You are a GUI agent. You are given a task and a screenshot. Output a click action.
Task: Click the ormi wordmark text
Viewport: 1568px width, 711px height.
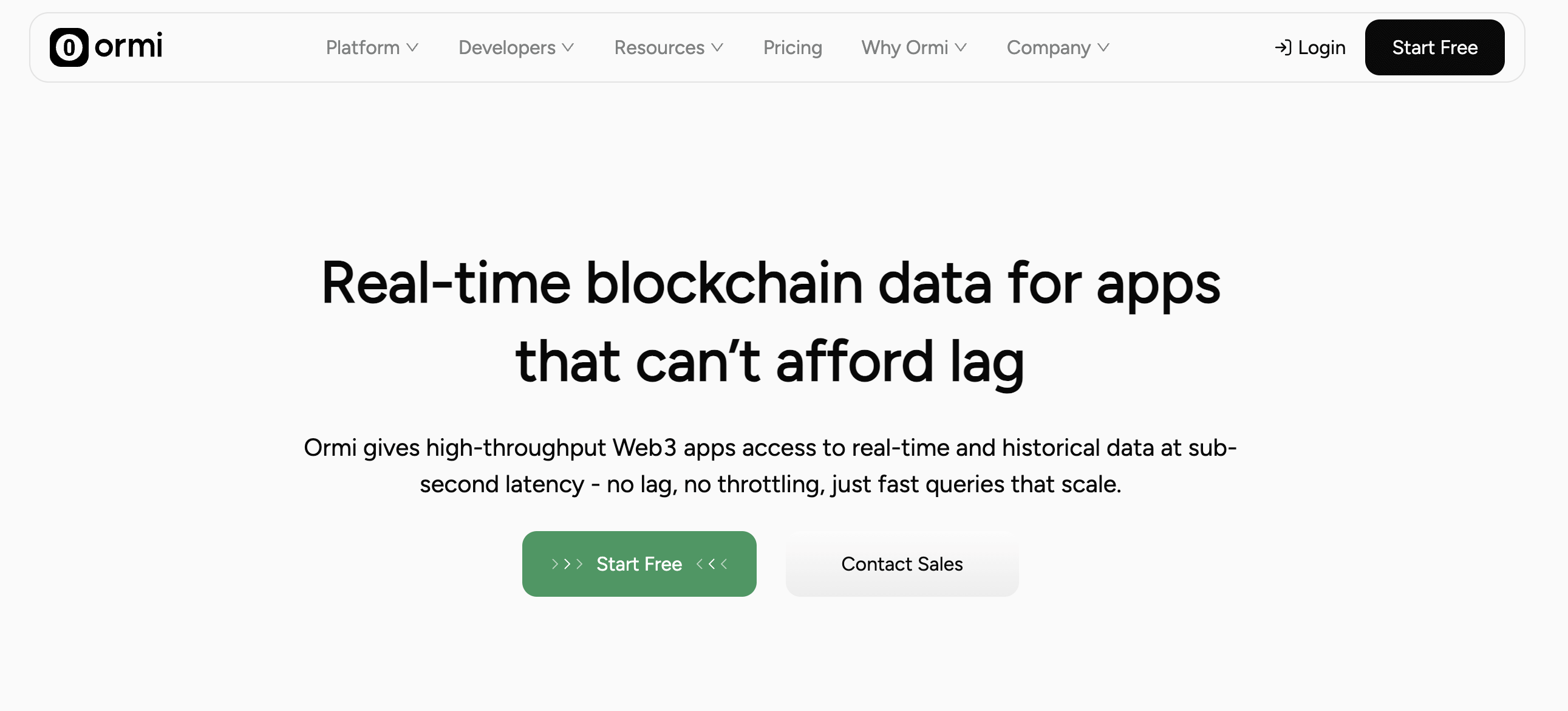pyautogui.click(x=128, y=46)
